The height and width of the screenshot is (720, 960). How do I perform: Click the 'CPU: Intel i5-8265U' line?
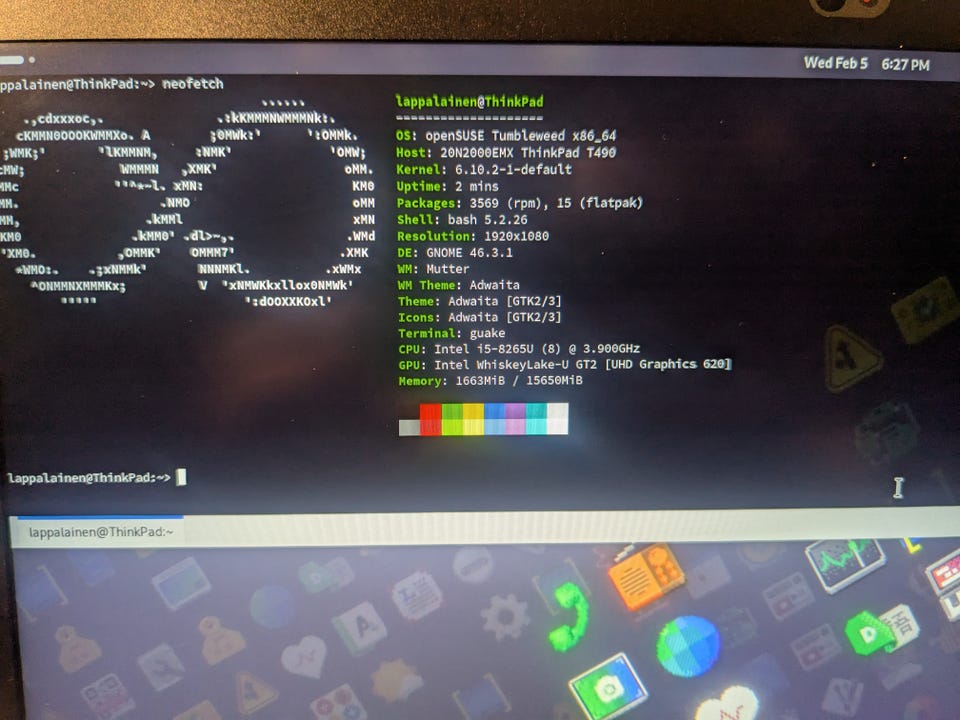coord(519,349)
